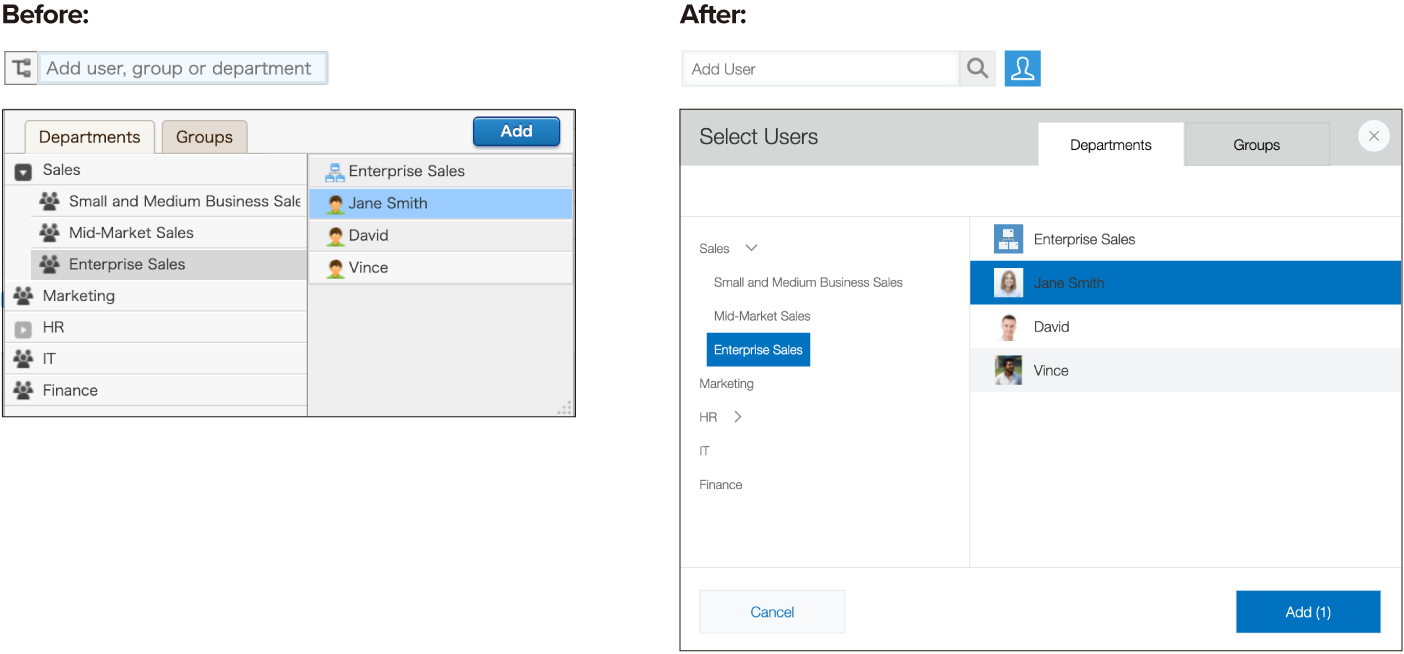Select Mid-Market Sales in the Select Users tree

(762, 316)
